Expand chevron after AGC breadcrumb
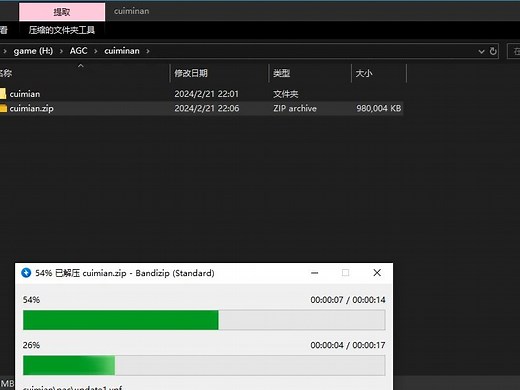 [x=96, y=51]
